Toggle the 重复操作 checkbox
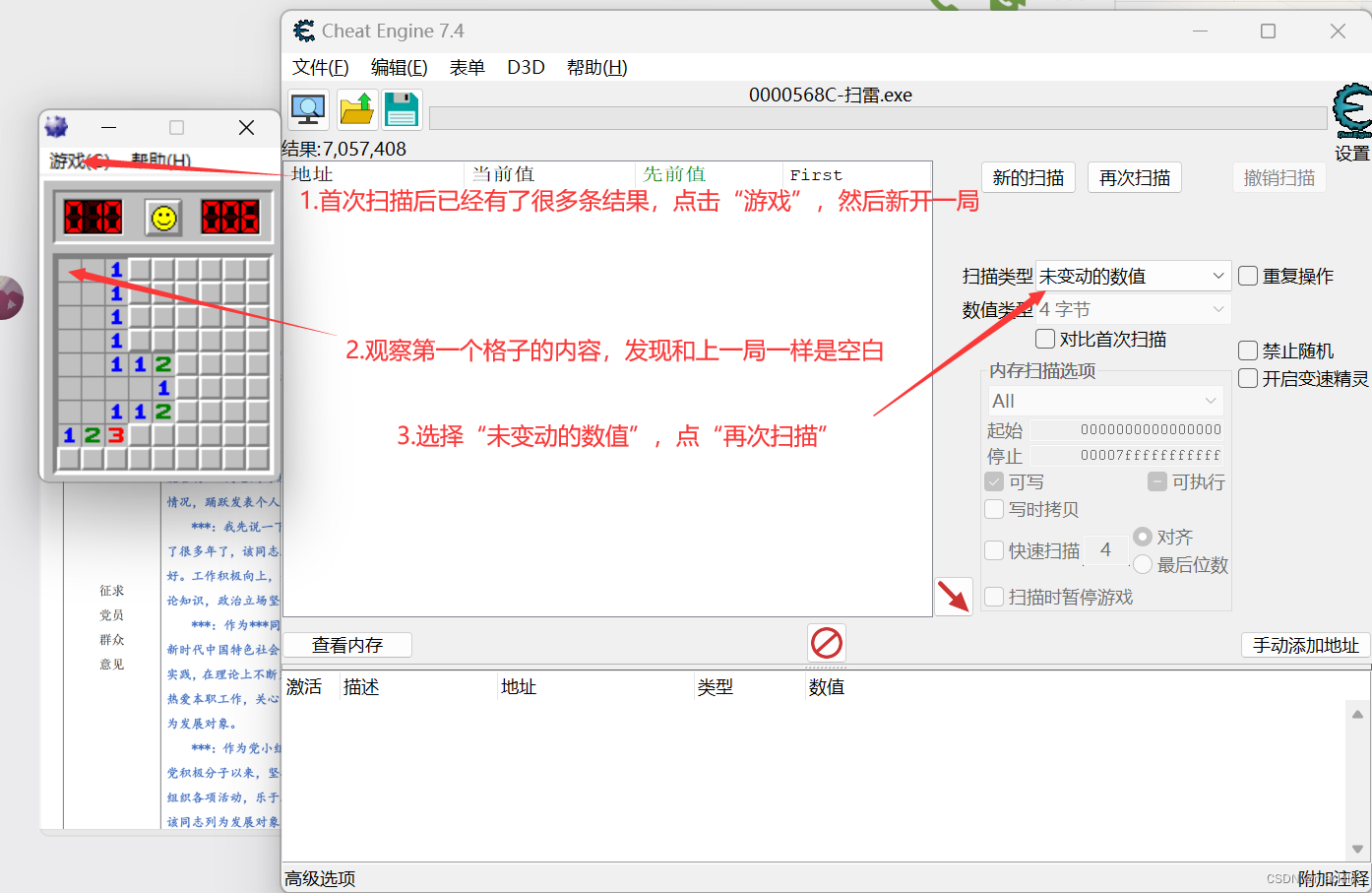Viewport: 1372px width, 893px height. tap(1248, 276)
